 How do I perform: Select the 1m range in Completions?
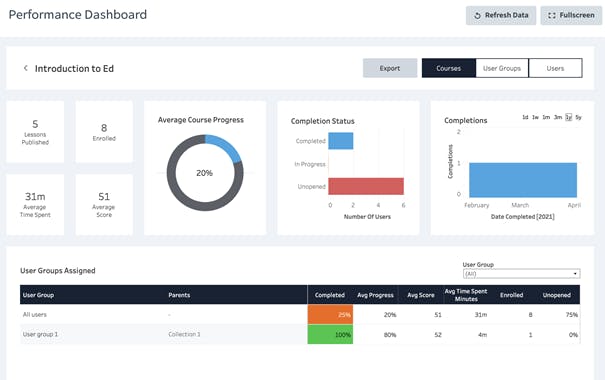[546, 117]
